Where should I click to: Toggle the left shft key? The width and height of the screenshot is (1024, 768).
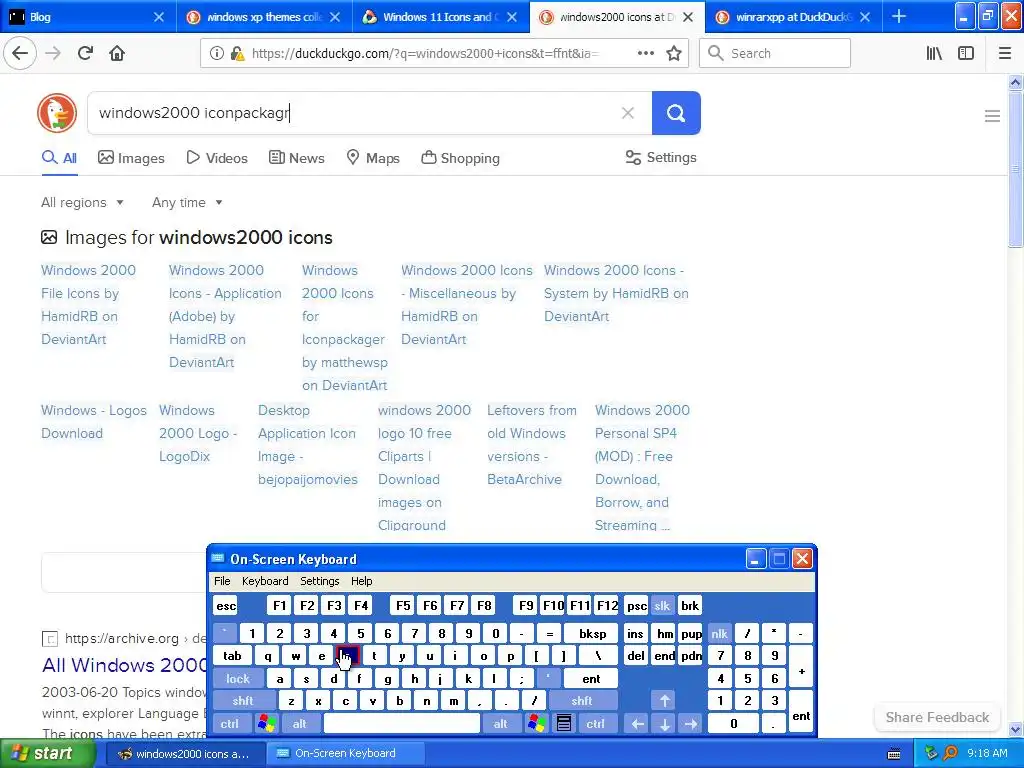tap(243, 701)
